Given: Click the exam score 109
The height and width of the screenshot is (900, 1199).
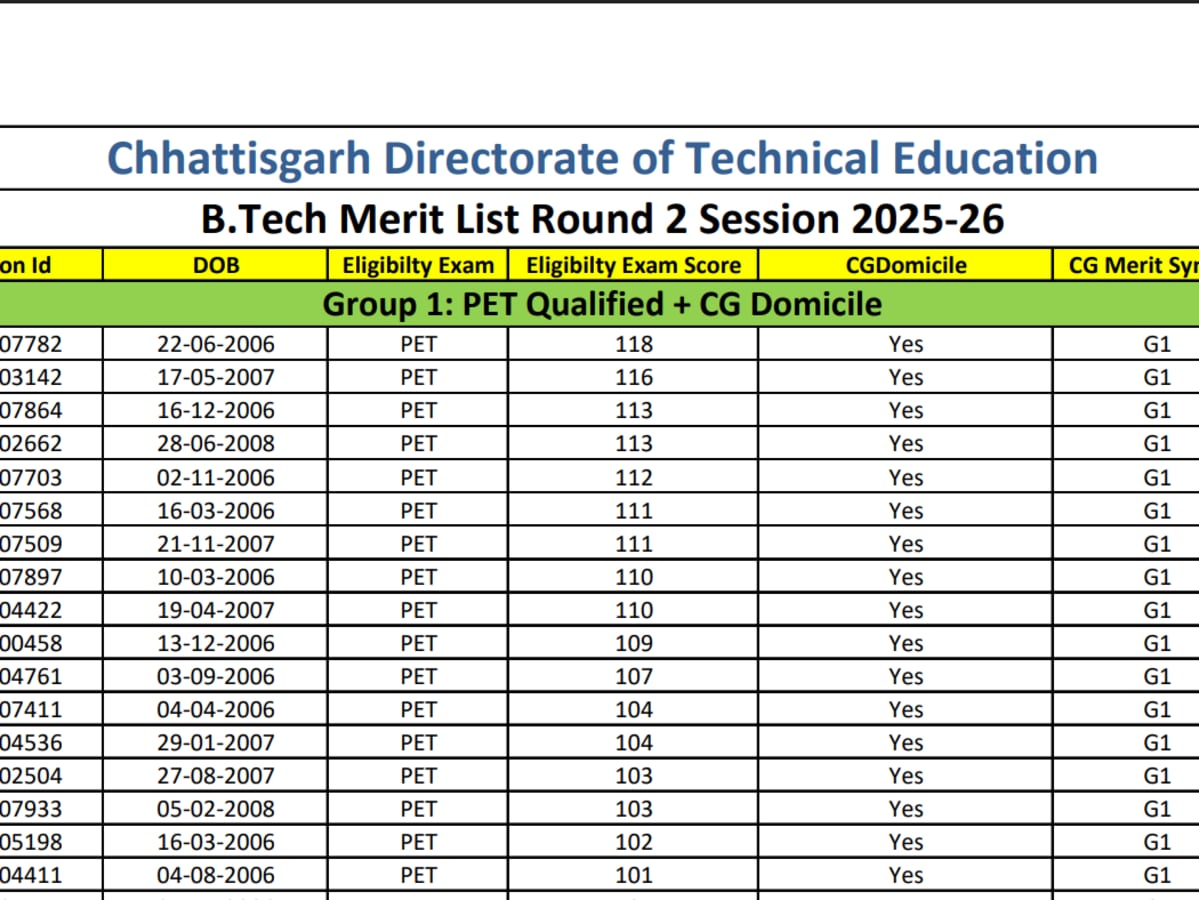Looking at the screenshot, I should pos(634,643).
